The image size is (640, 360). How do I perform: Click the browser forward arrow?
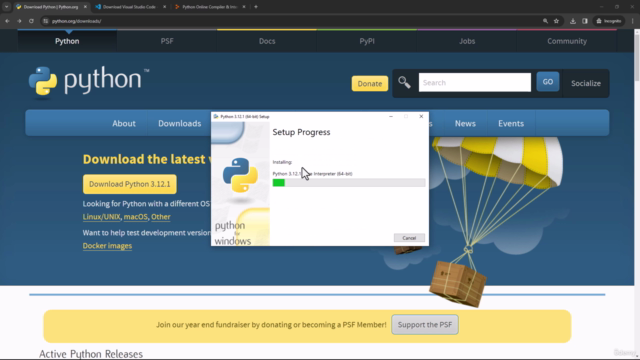click(19, 21)
